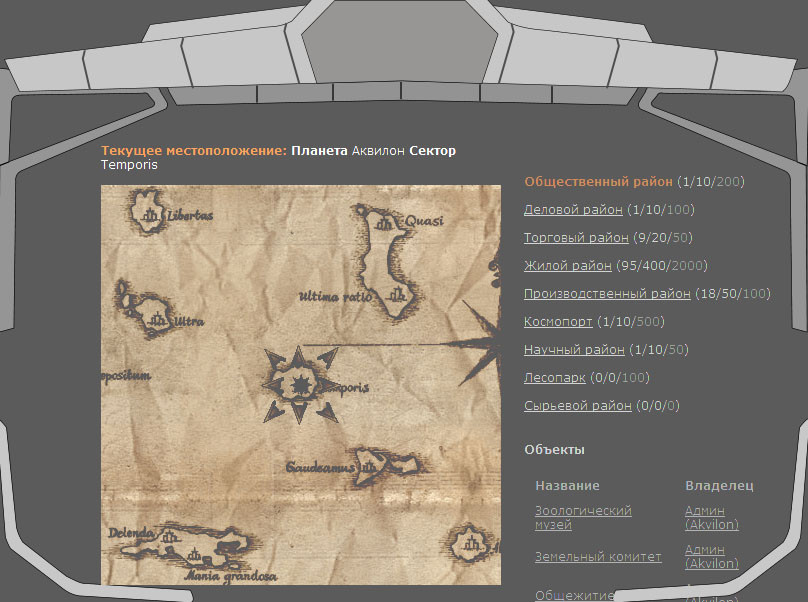Select the Quasi port icon on the map
Image resolution: width=808 pixels, height=602 pixels.
(384, 223)
